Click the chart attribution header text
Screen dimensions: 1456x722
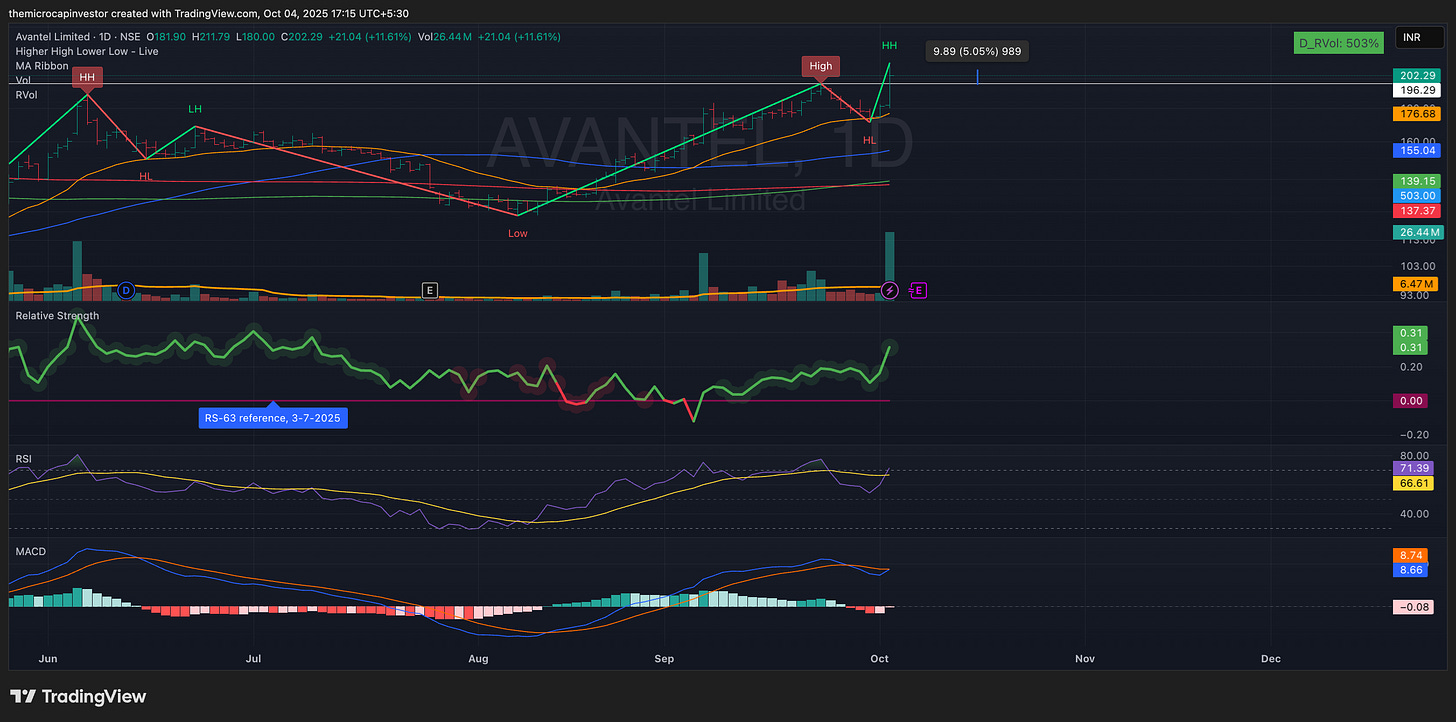(208, 13)
